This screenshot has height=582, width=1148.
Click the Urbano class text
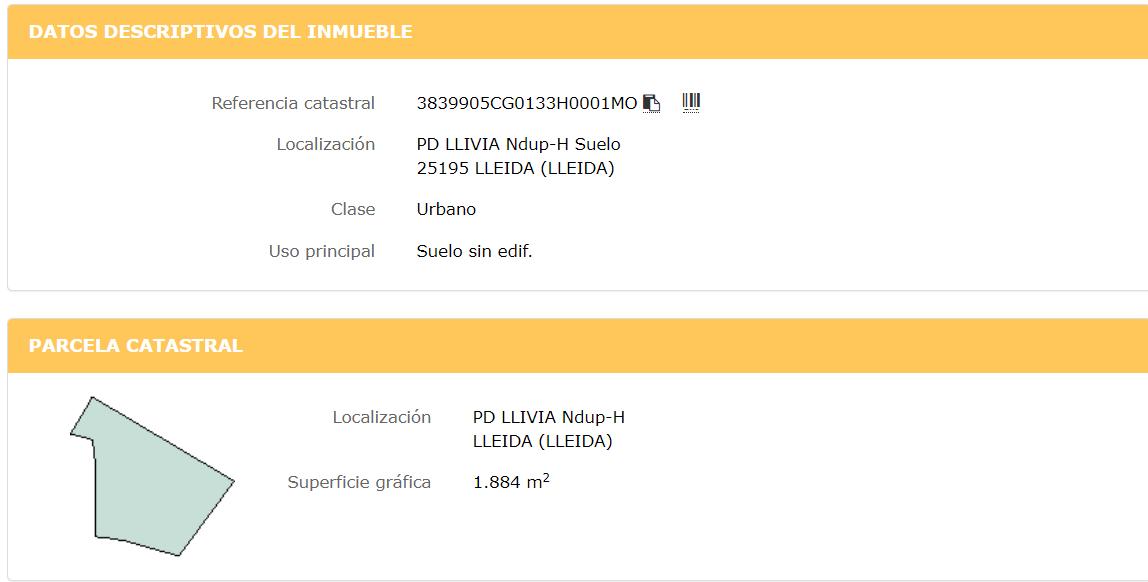pyautogui.click(x=446, y=209)
